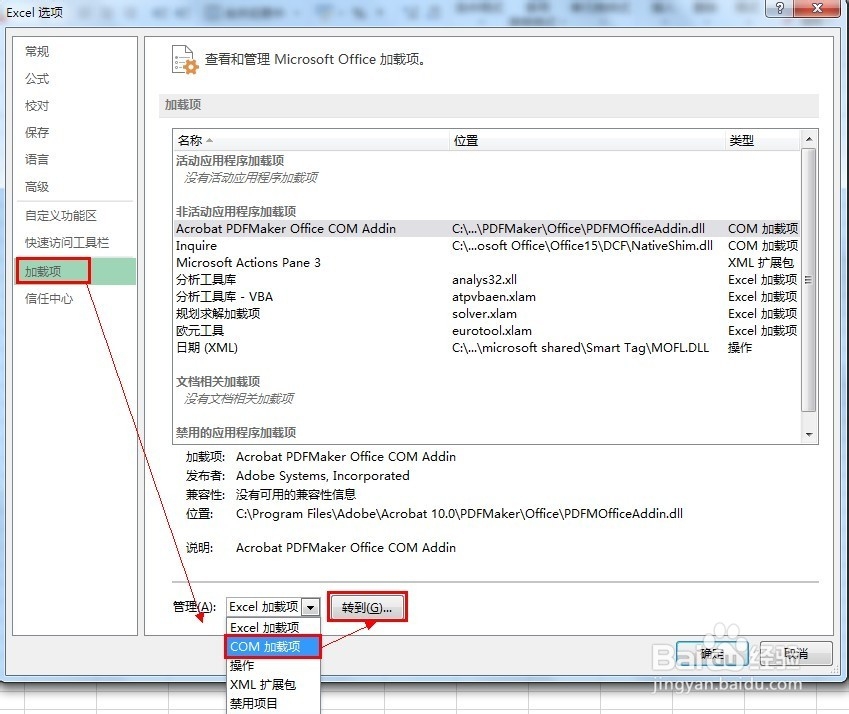Sort by the 位置 column header
The height and width of the screenshot is (714, 849).
click(587, 141)
